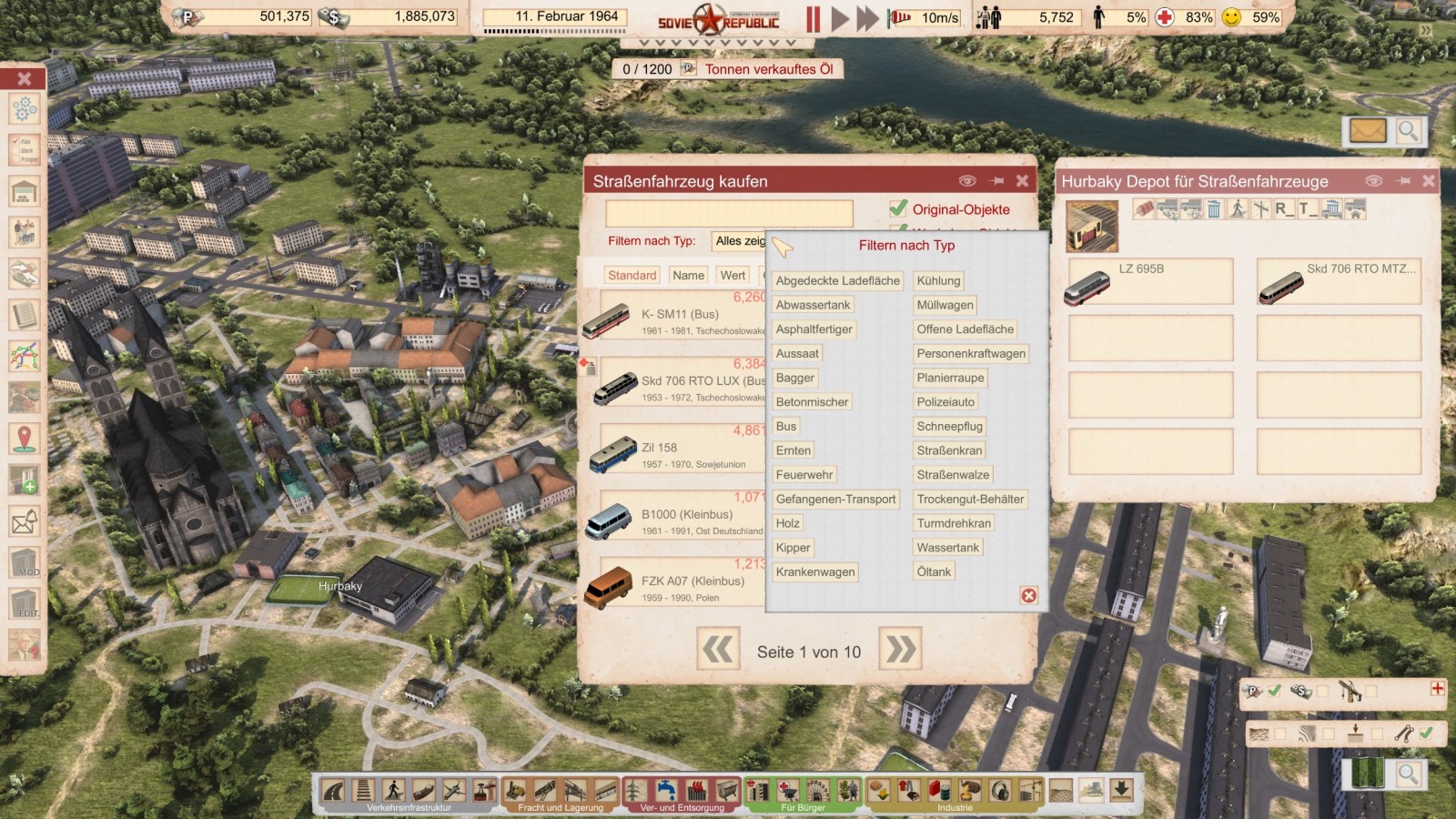The height and width of the screenshot is (819, 1456).
Task: Open water supply tap icon in bottom toolbar
Action: tap(667, 789)
